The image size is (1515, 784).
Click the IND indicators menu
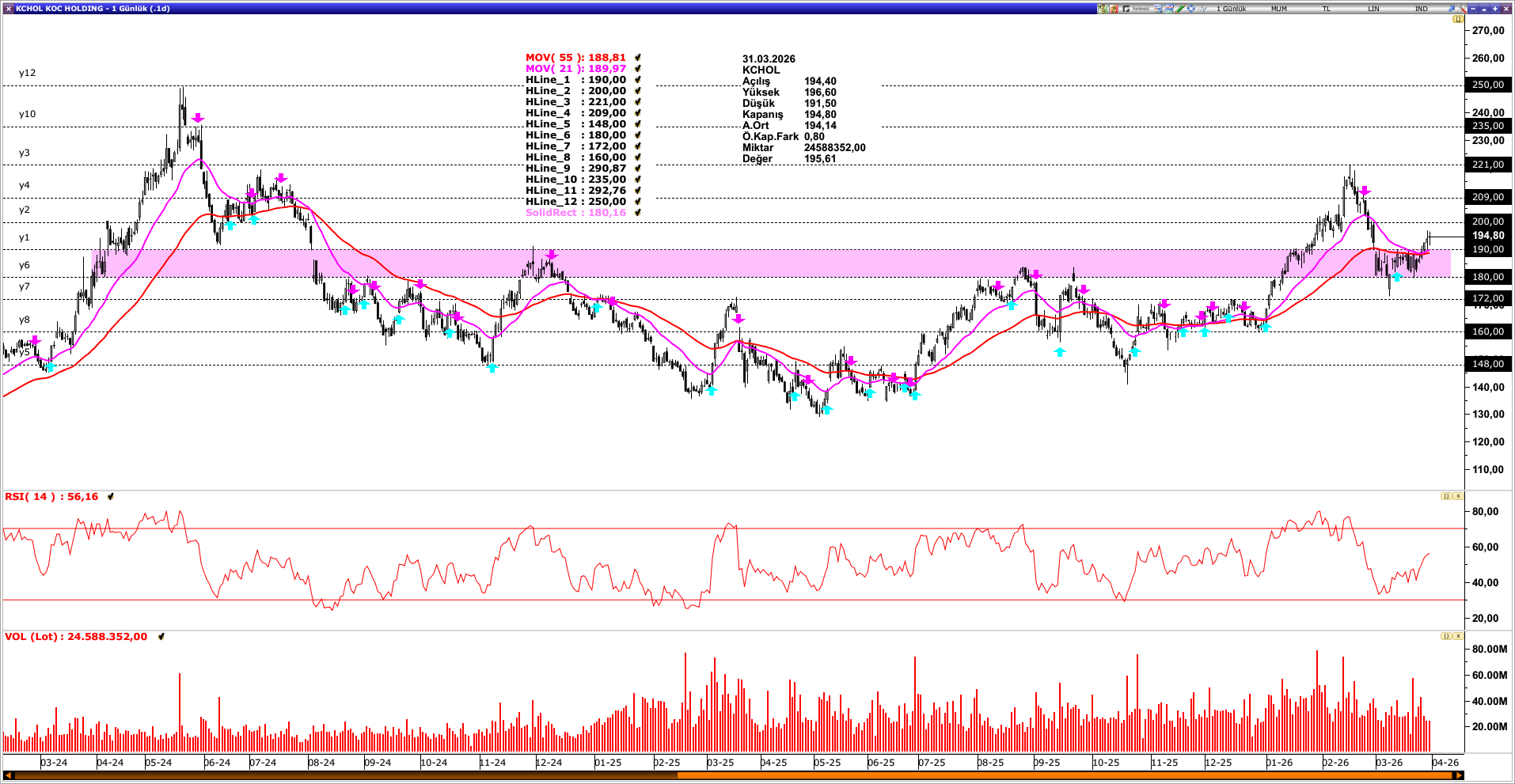coord(1421,9)
